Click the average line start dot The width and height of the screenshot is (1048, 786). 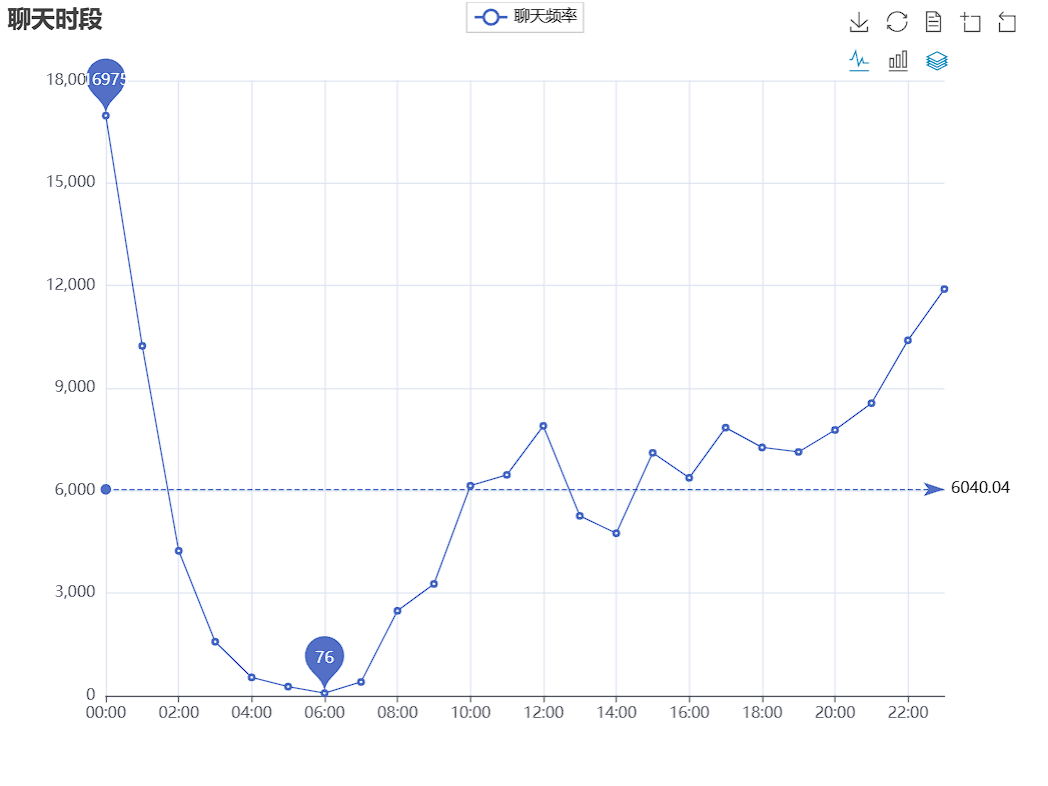pyautogui.click(x=106, y=489)
